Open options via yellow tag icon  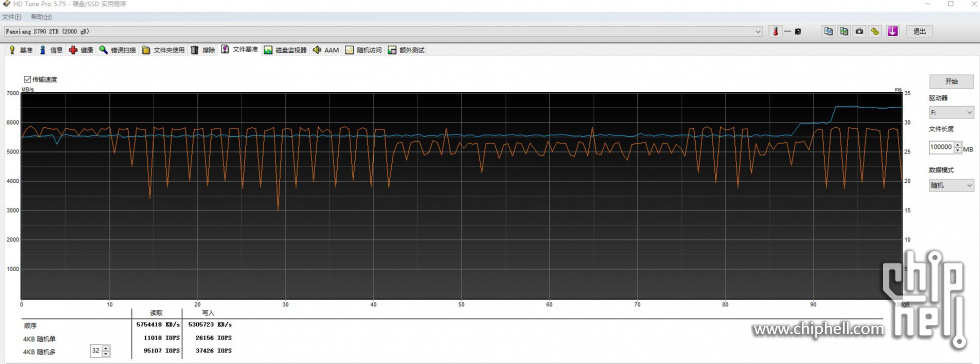876,31
